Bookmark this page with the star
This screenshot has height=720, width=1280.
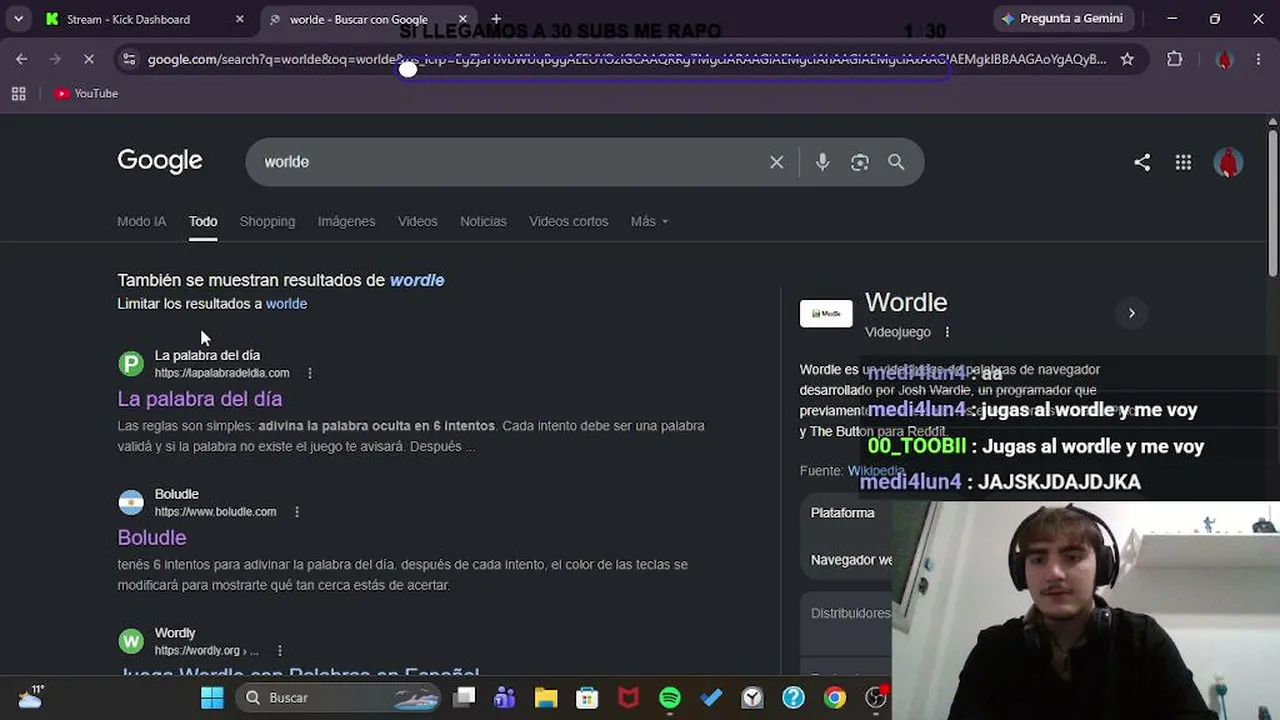tap(1127, 59)
